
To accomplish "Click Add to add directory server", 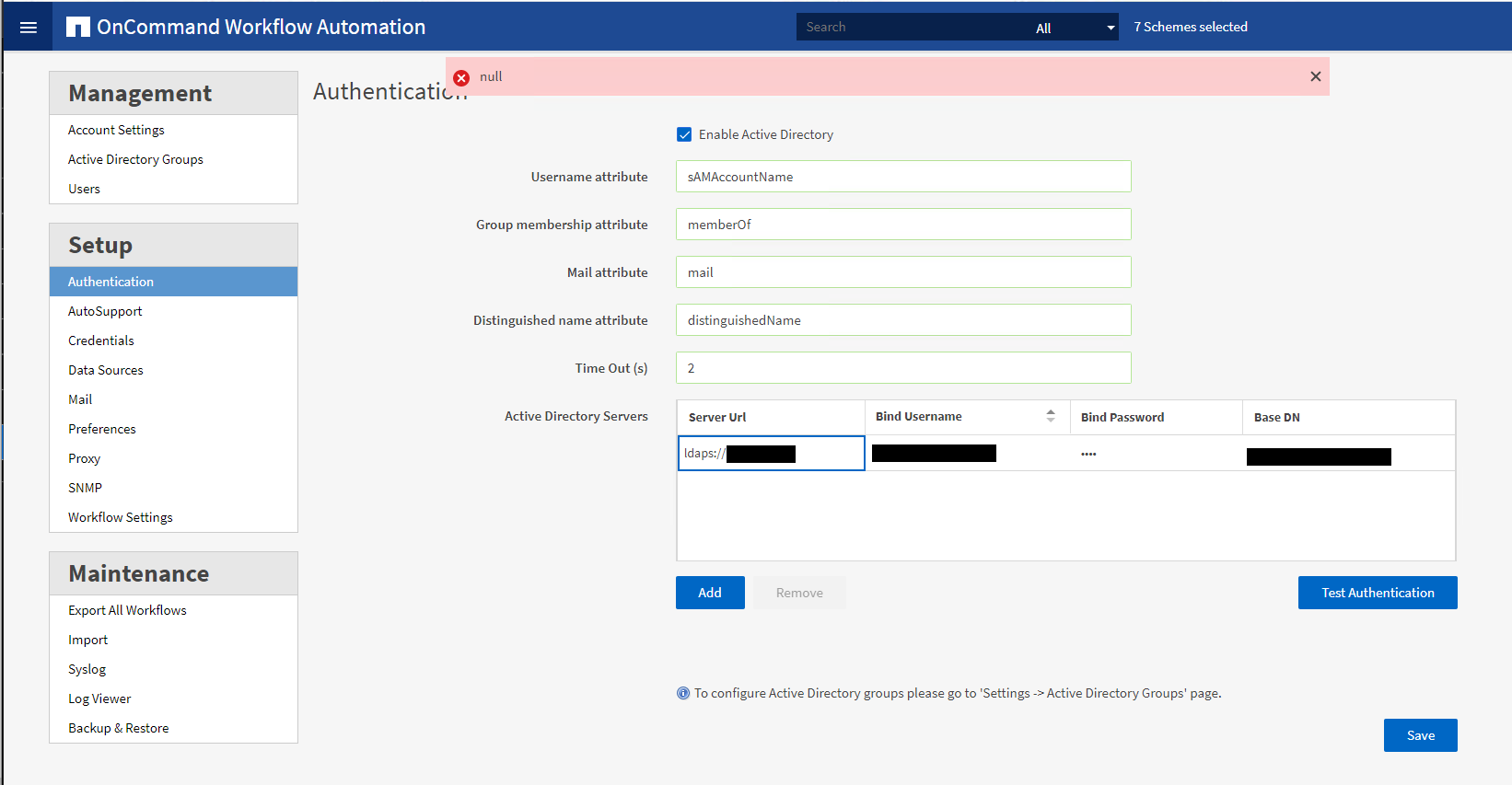I will (709, 593).
